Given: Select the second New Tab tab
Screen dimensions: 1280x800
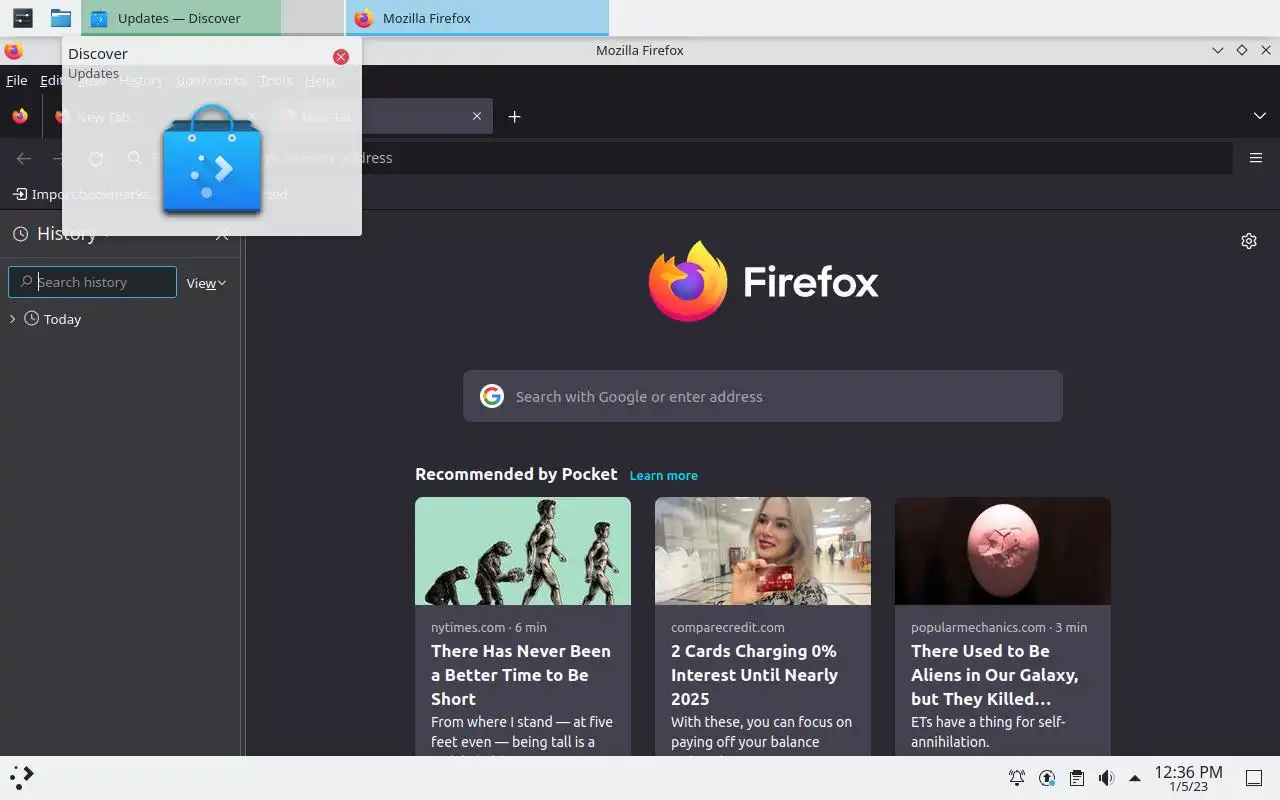Looking at the screenshot, I should [381, 117].
